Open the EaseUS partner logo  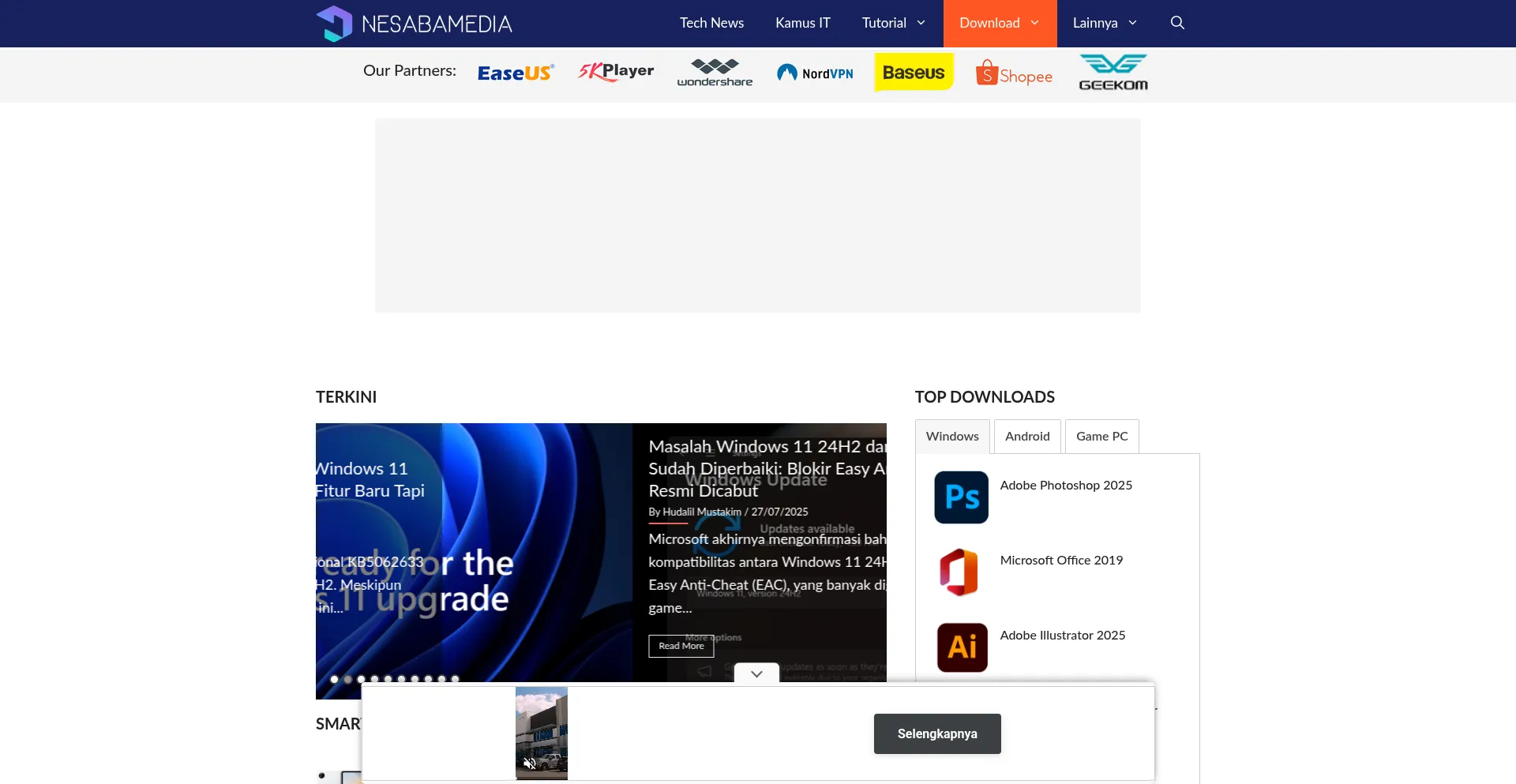coord(516,73)
